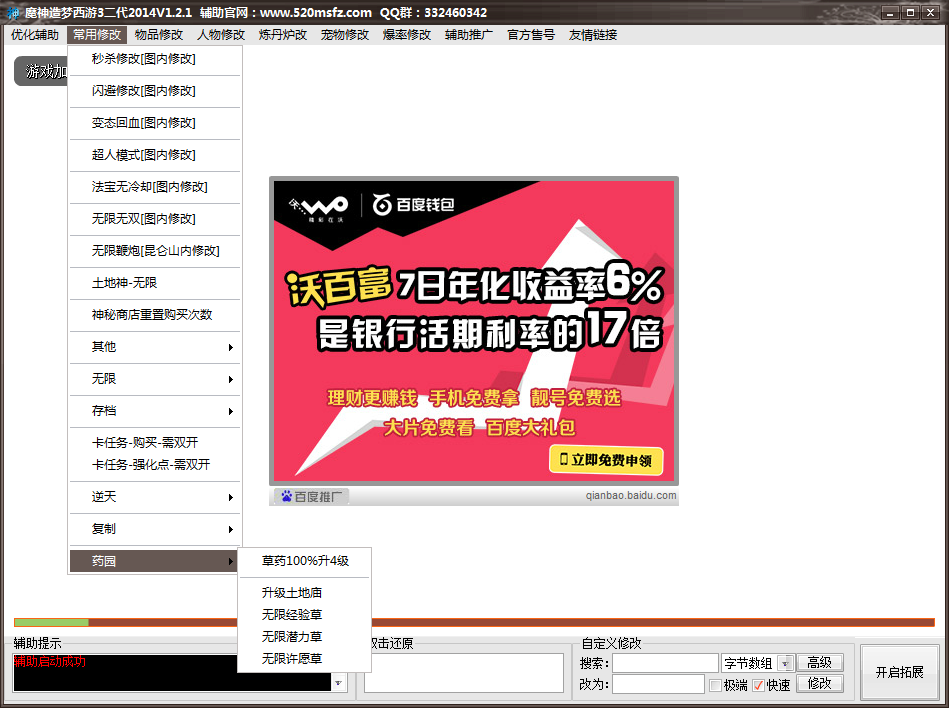Screen dimensions: 949x708
Task: Open the 宠物修改 menu
Action: [x=345, y=34]
